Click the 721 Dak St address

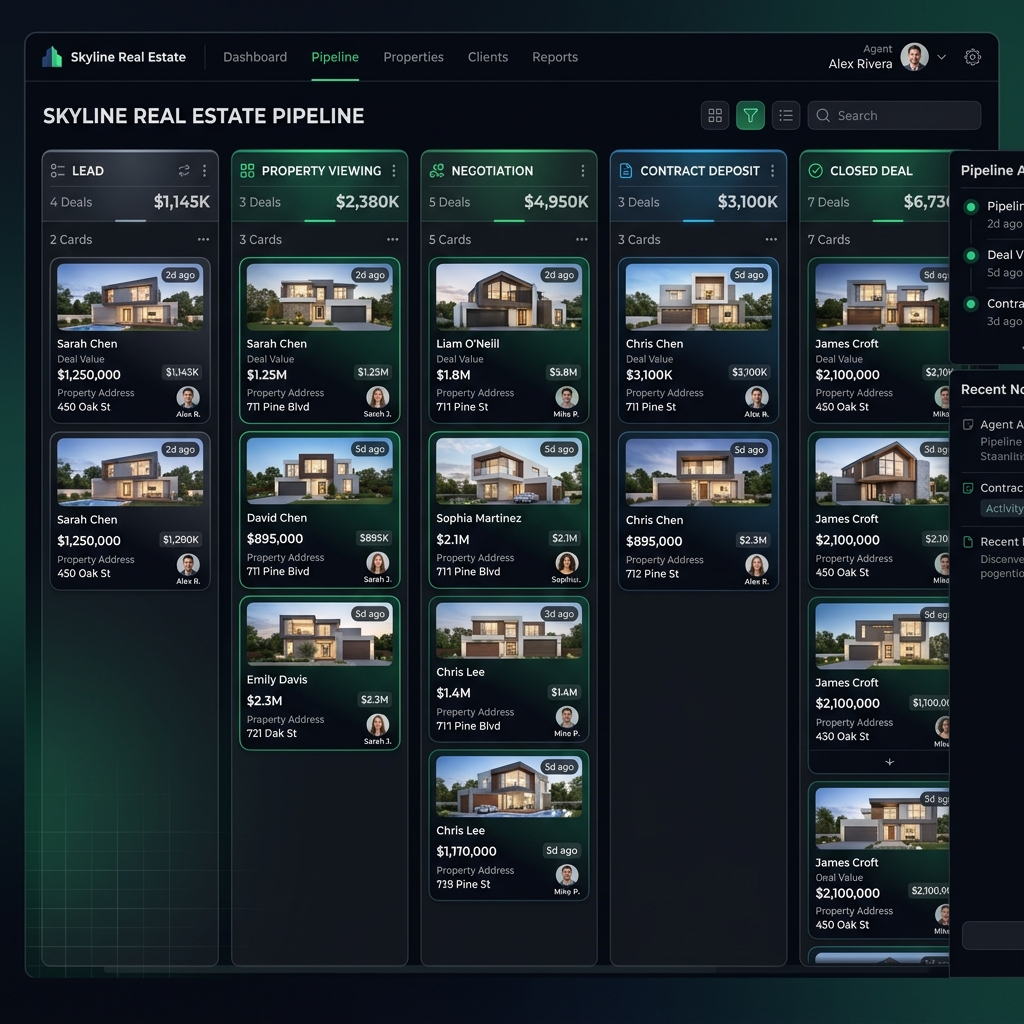(272, 733)
